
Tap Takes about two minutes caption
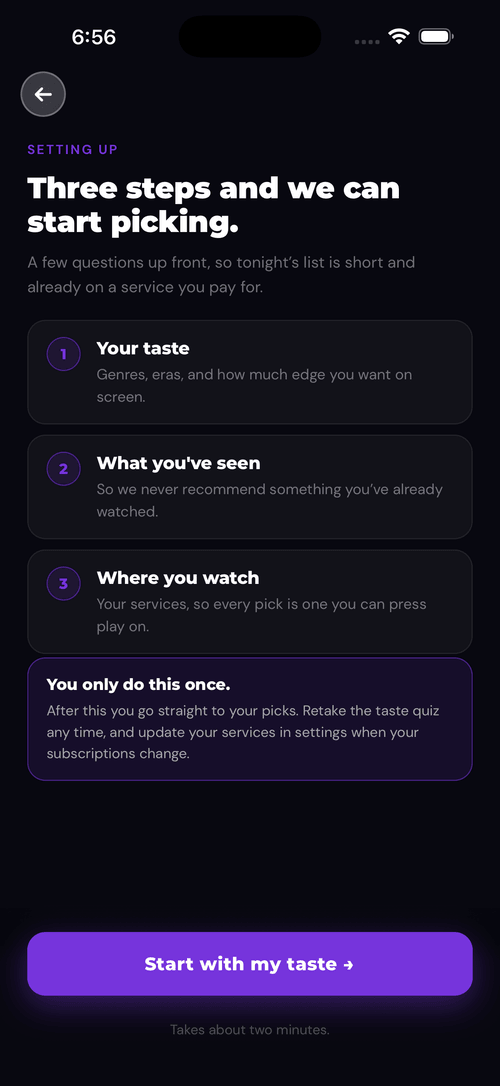coord(250,1030)
